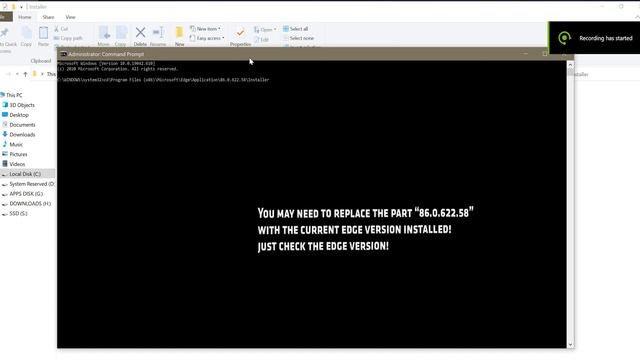Click Copy path in the ribbon
The width and height of the screenshot is (640, 360).
68,38
